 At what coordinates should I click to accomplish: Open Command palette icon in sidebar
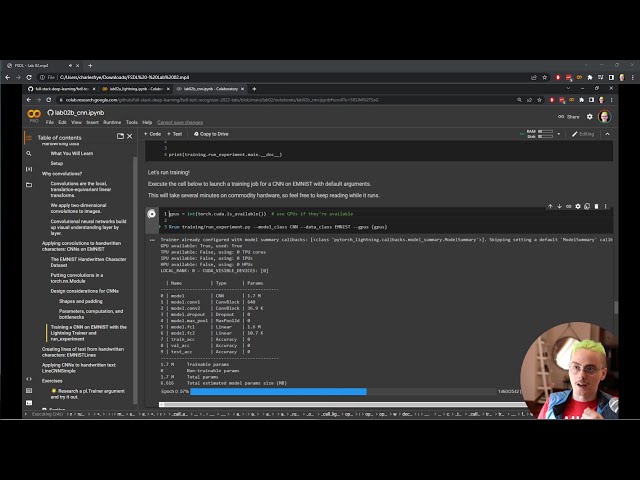coord(29,391)
